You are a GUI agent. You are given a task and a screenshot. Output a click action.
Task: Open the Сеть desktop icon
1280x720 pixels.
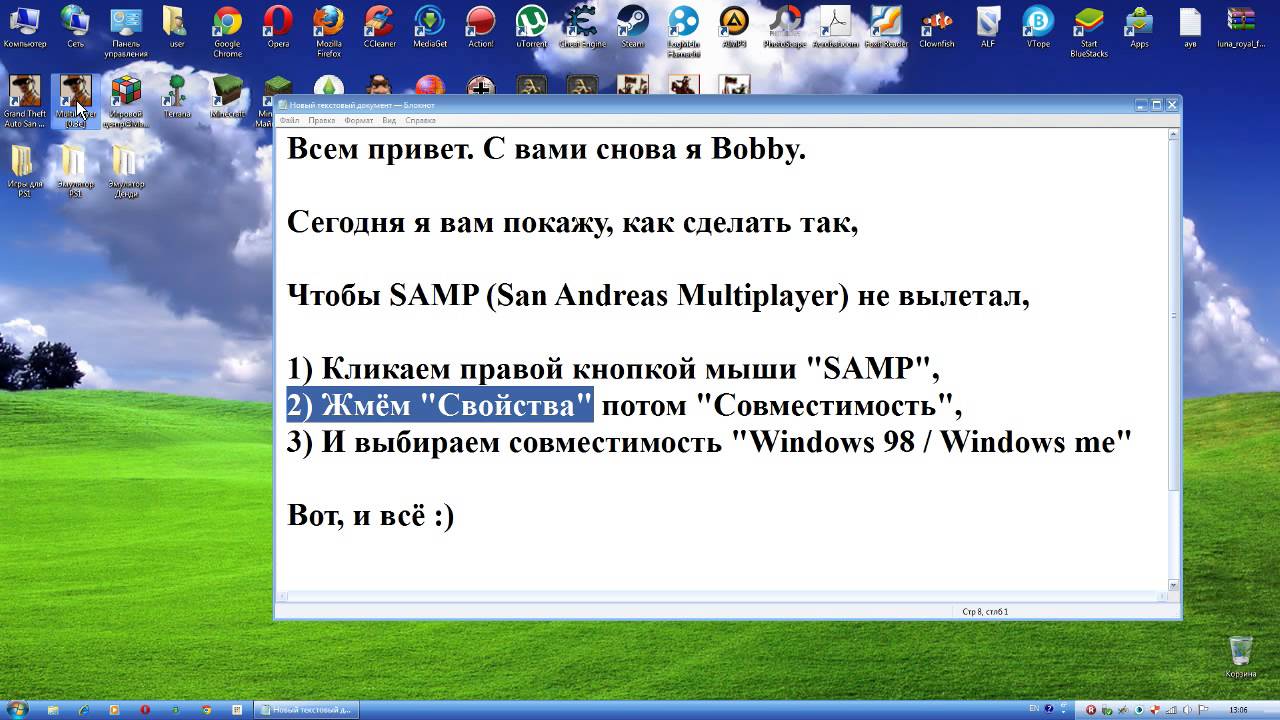[x=75, y=27]
